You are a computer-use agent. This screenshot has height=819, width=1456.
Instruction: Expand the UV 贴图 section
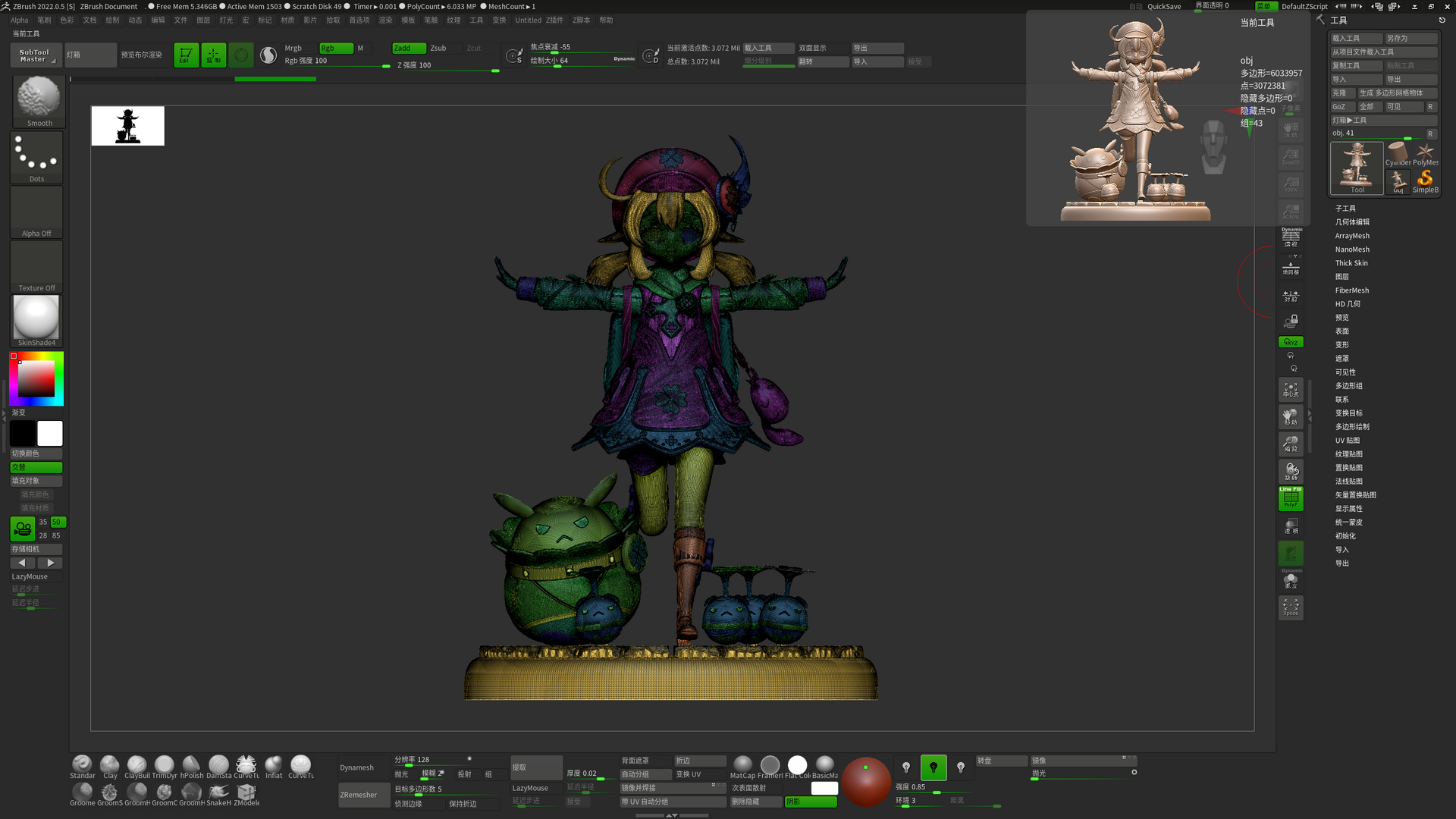click(1348, 441)
